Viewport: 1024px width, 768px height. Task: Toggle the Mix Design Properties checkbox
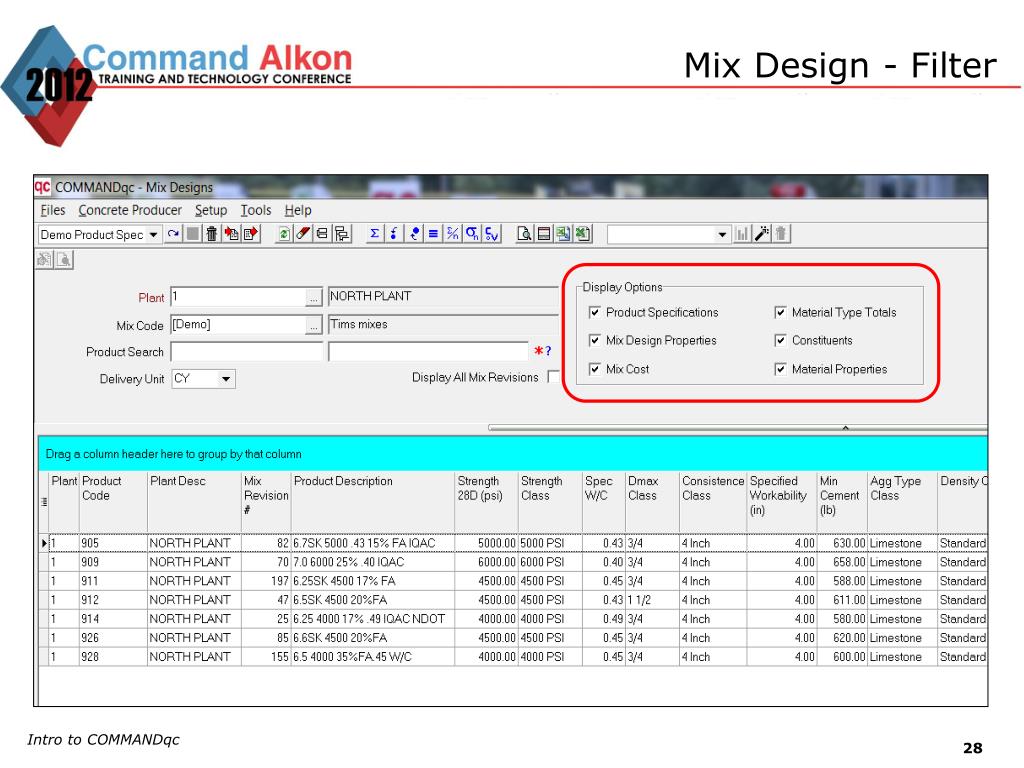point(594,340)
